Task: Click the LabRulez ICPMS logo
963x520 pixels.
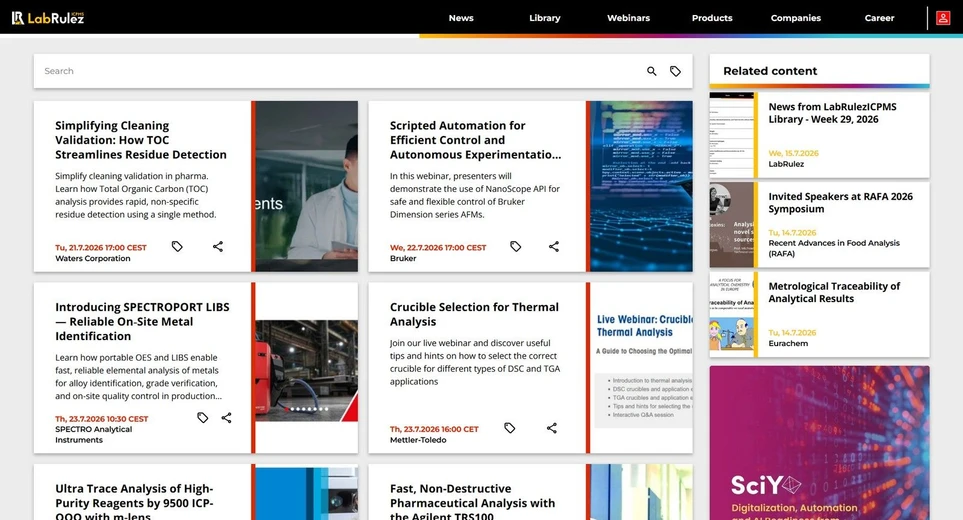Action: tap(48, 18)
